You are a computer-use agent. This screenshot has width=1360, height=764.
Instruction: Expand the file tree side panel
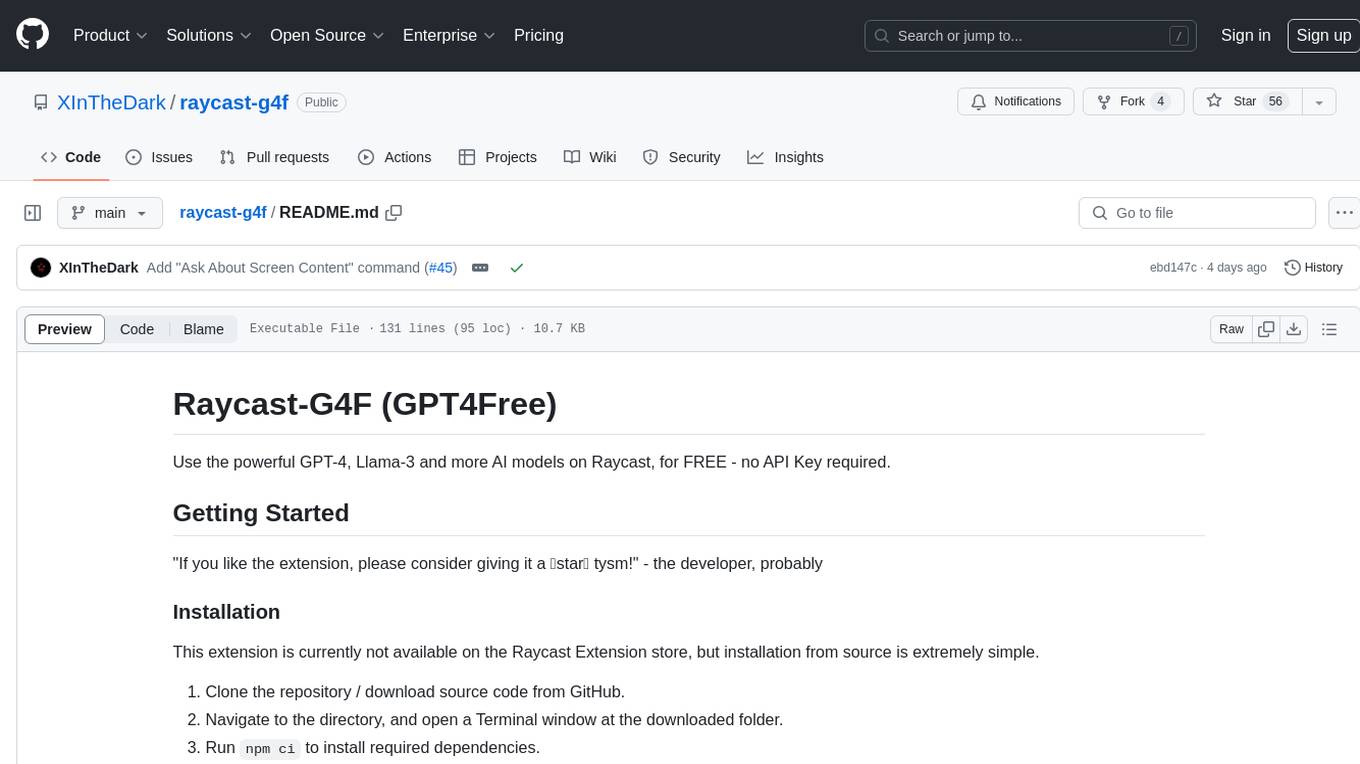pos(33,213)
